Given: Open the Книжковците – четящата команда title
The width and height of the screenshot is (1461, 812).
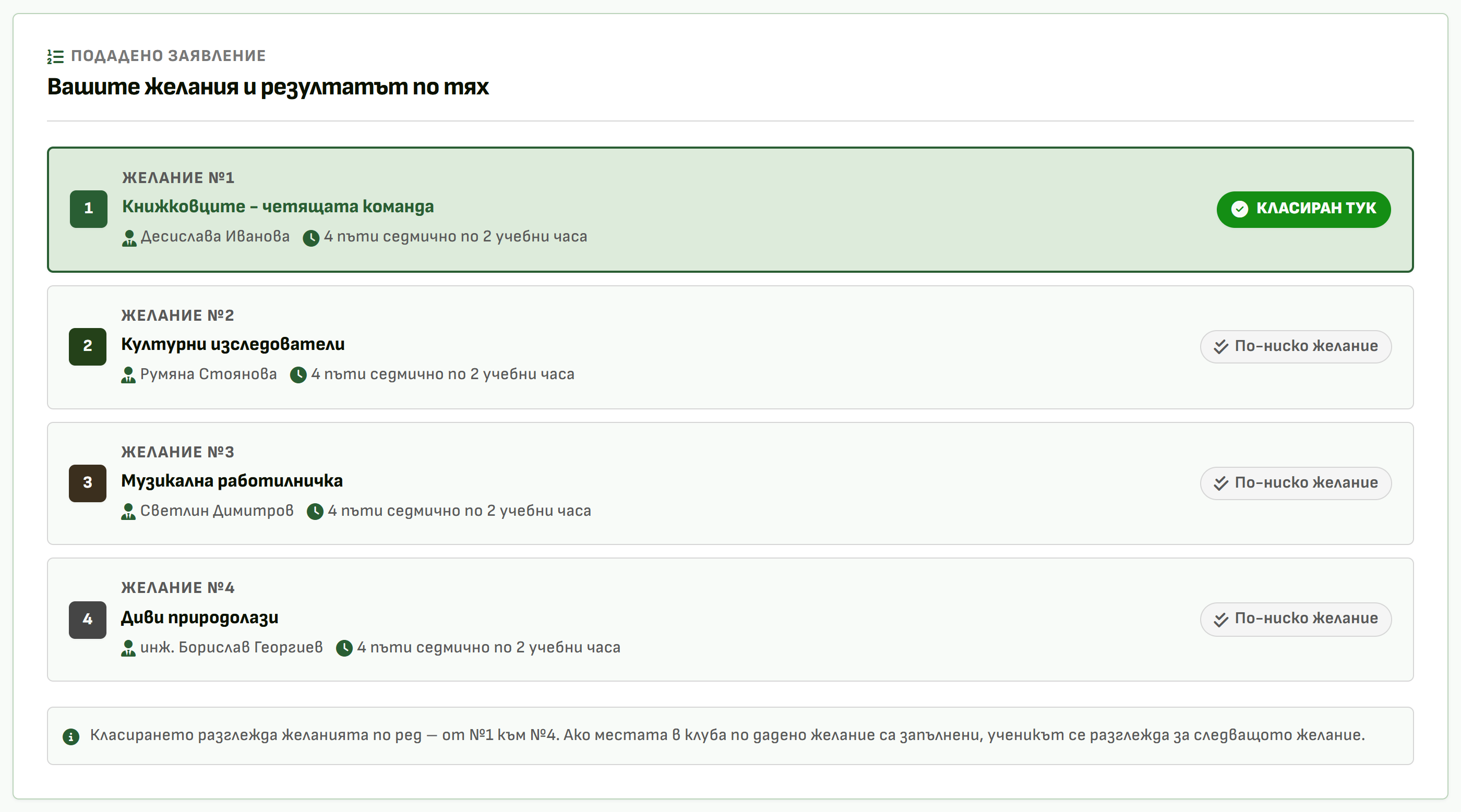Looking at the screenshot, I should pyautogui.click(x=278, y=207).
